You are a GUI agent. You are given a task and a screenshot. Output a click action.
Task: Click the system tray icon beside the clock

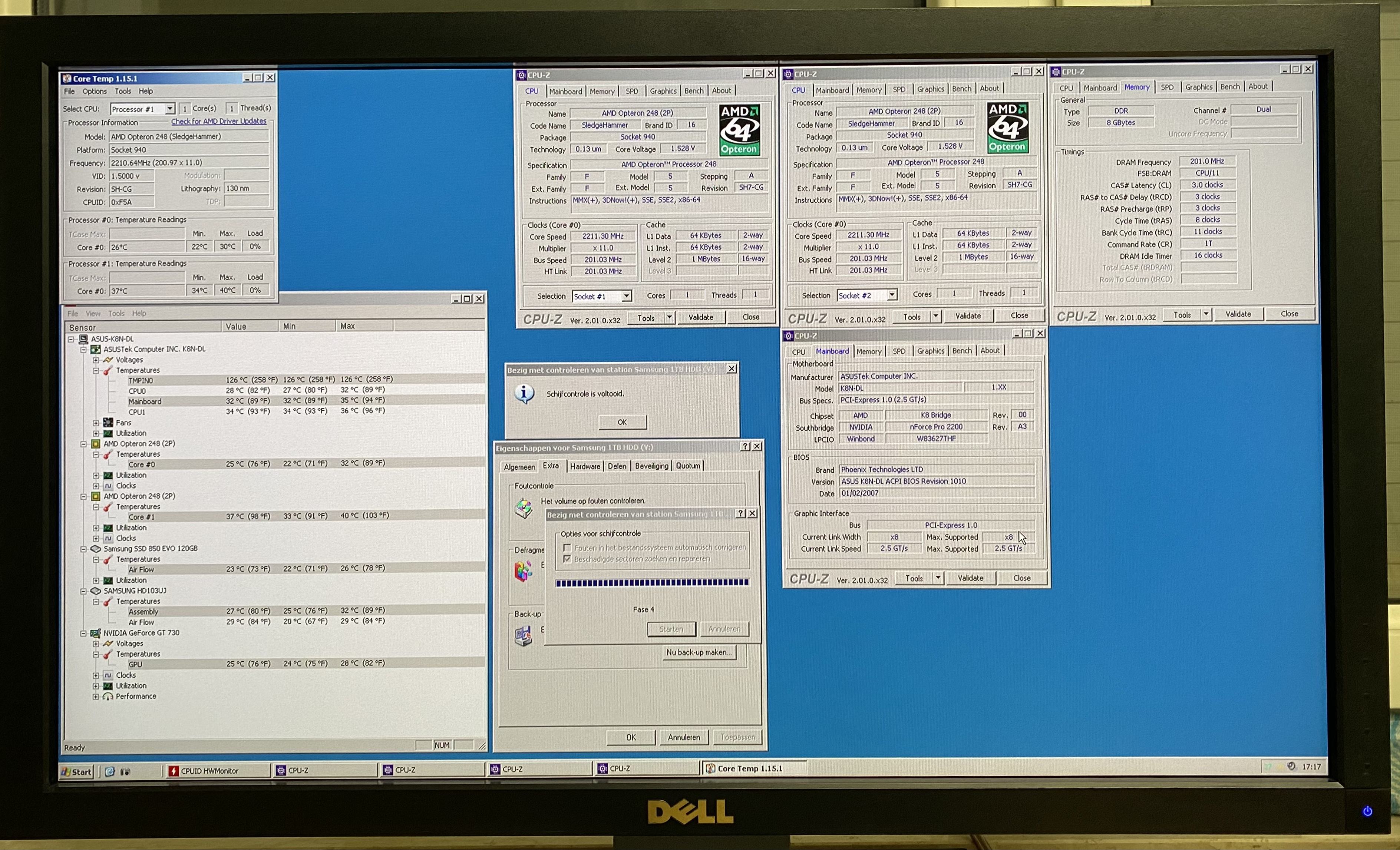point(1291,766)
